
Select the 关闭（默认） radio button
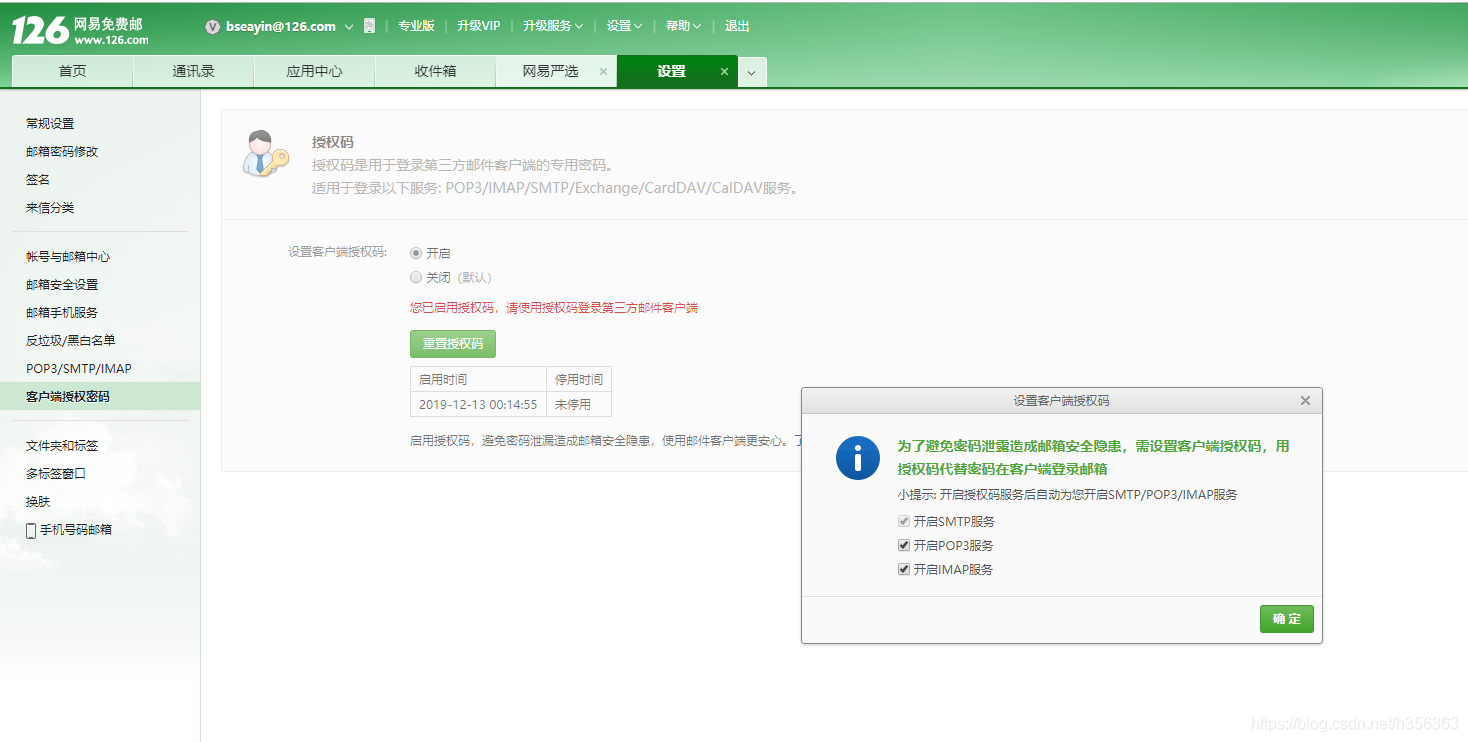coord(415,277)
